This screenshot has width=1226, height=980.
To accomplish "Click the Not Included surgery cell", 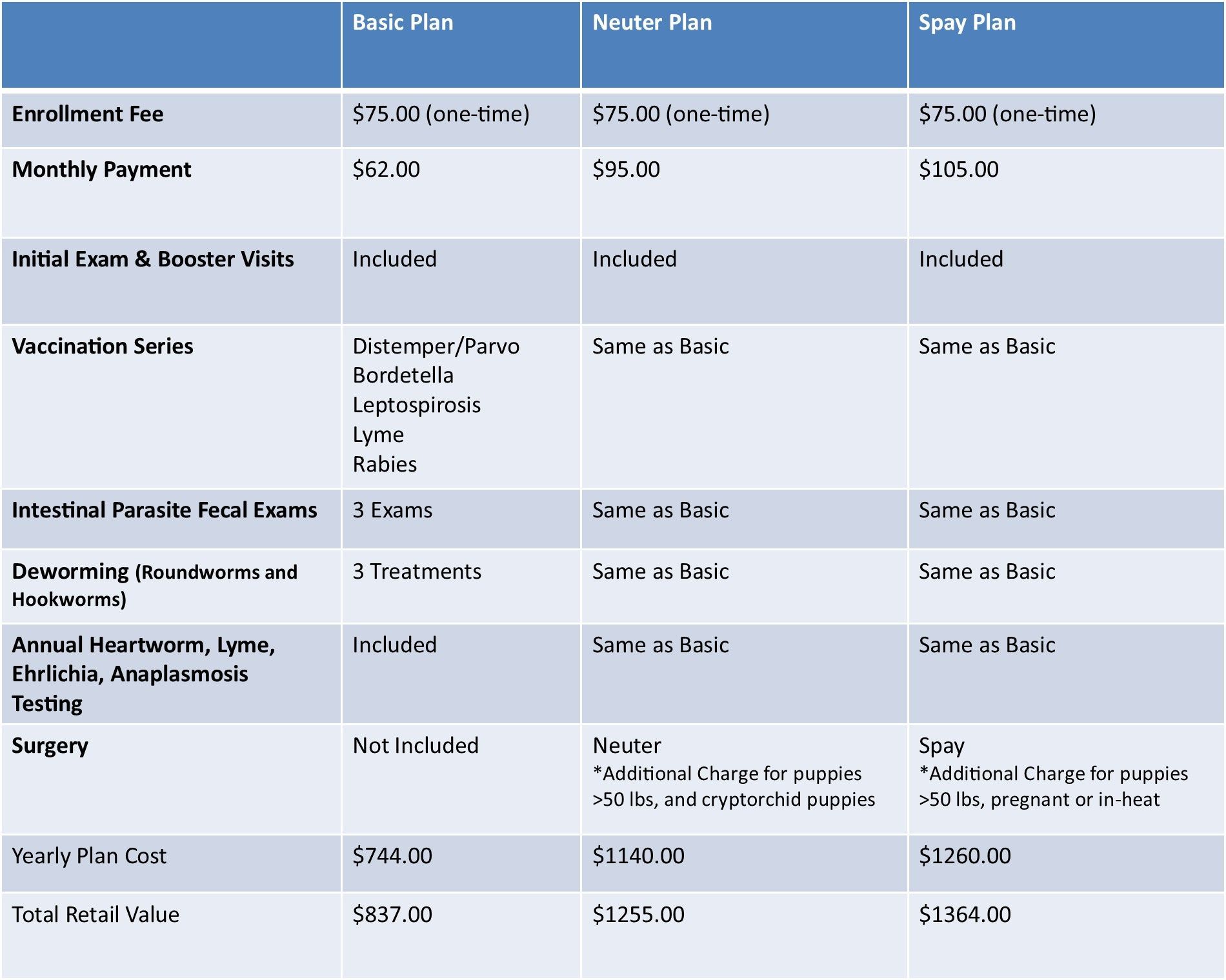I will [416, 745].
